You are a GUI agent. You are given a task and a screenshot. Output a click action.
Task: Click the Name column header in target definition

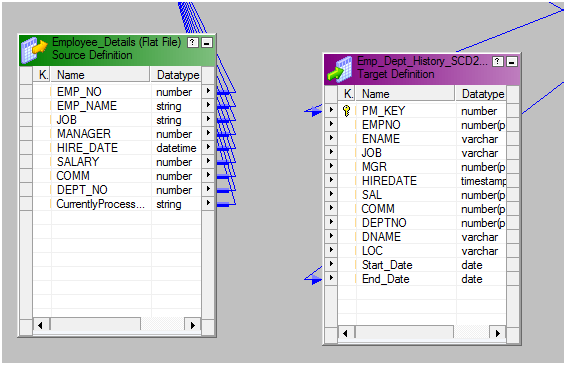tap(405, 94)
